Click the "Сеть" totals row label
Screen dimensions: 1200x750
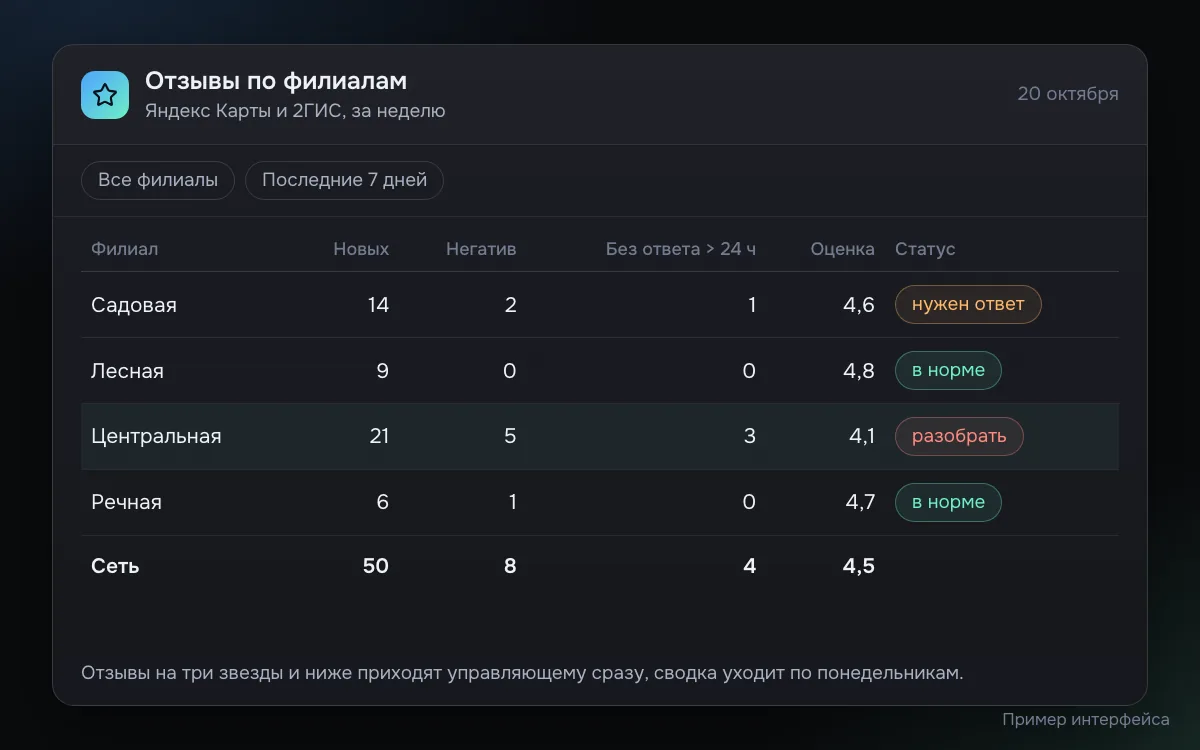[115, 566]
